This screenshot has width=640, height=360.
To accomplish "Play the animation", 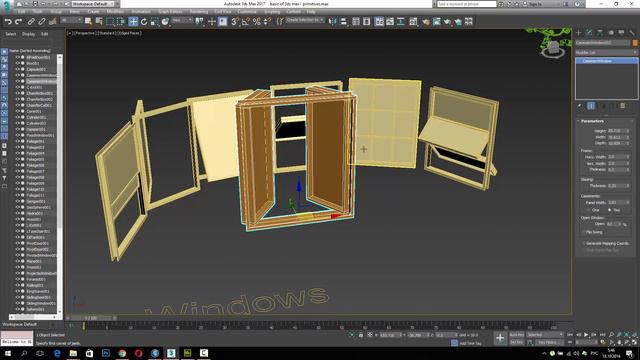I will (586, 335).
